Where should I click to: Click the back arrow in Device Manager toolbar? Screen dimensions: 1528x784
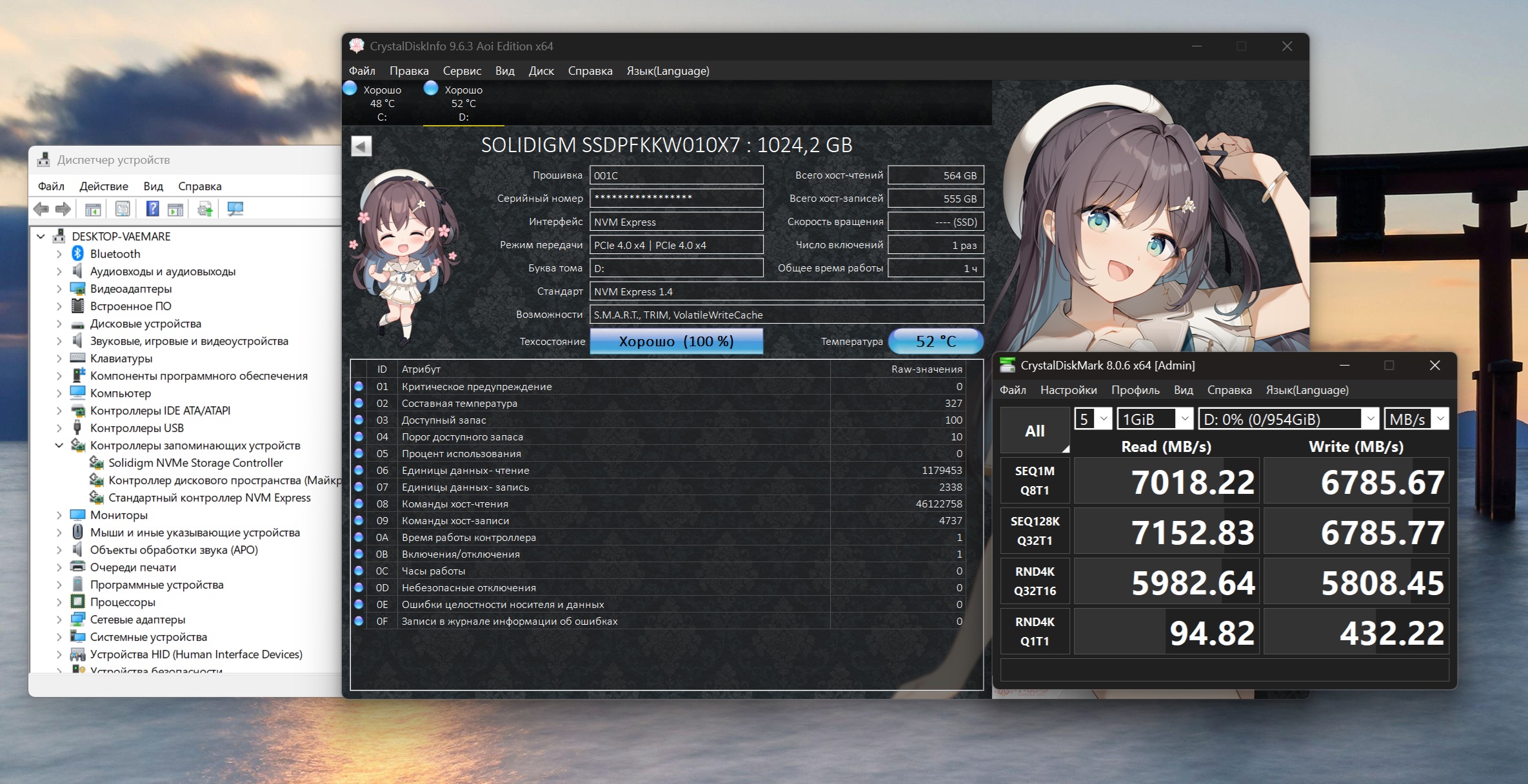tap(41, 209)
